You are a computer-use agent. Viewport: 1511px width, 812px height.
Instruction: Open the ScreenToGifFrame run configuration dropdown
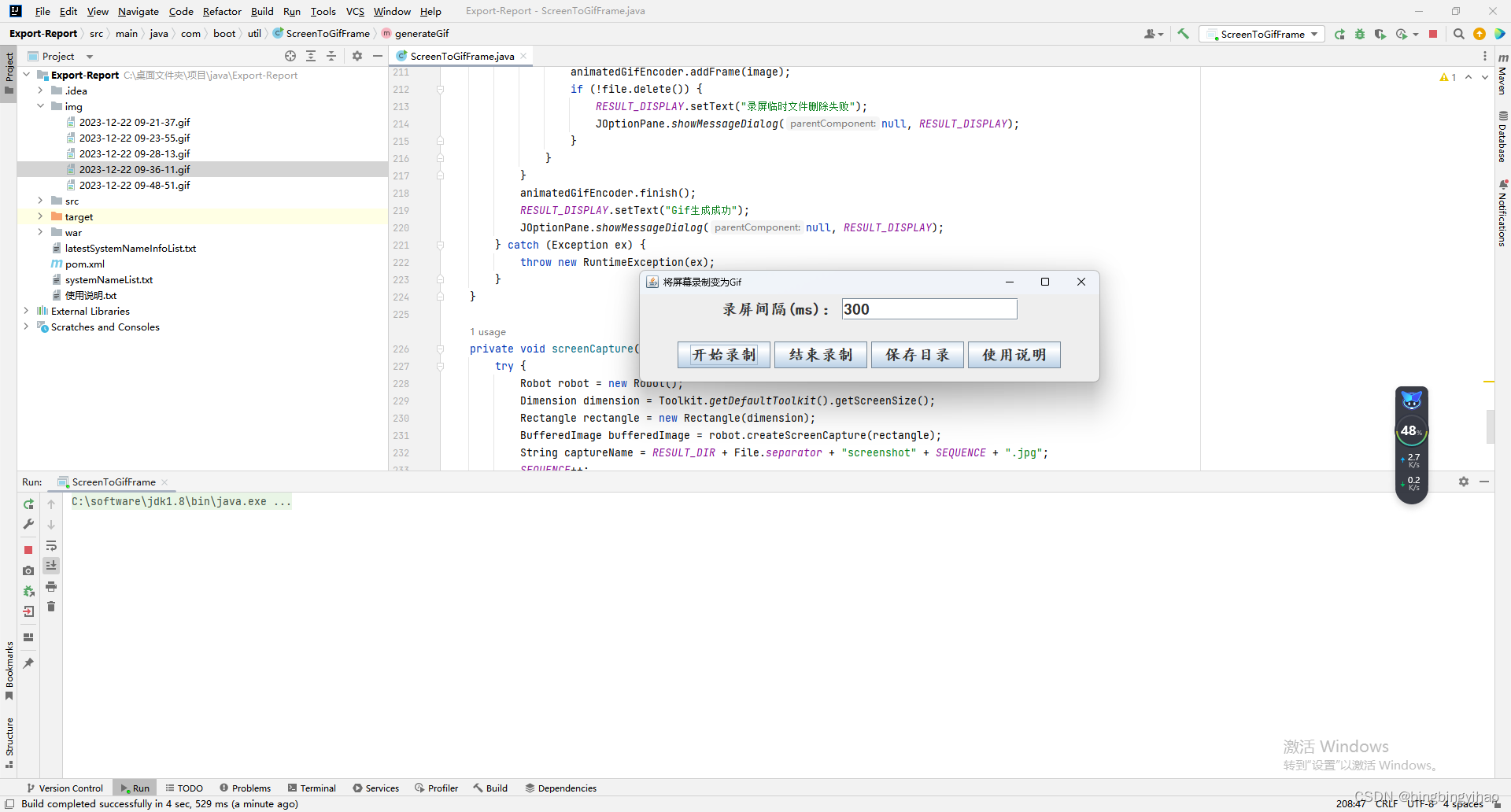point(1262,34)
